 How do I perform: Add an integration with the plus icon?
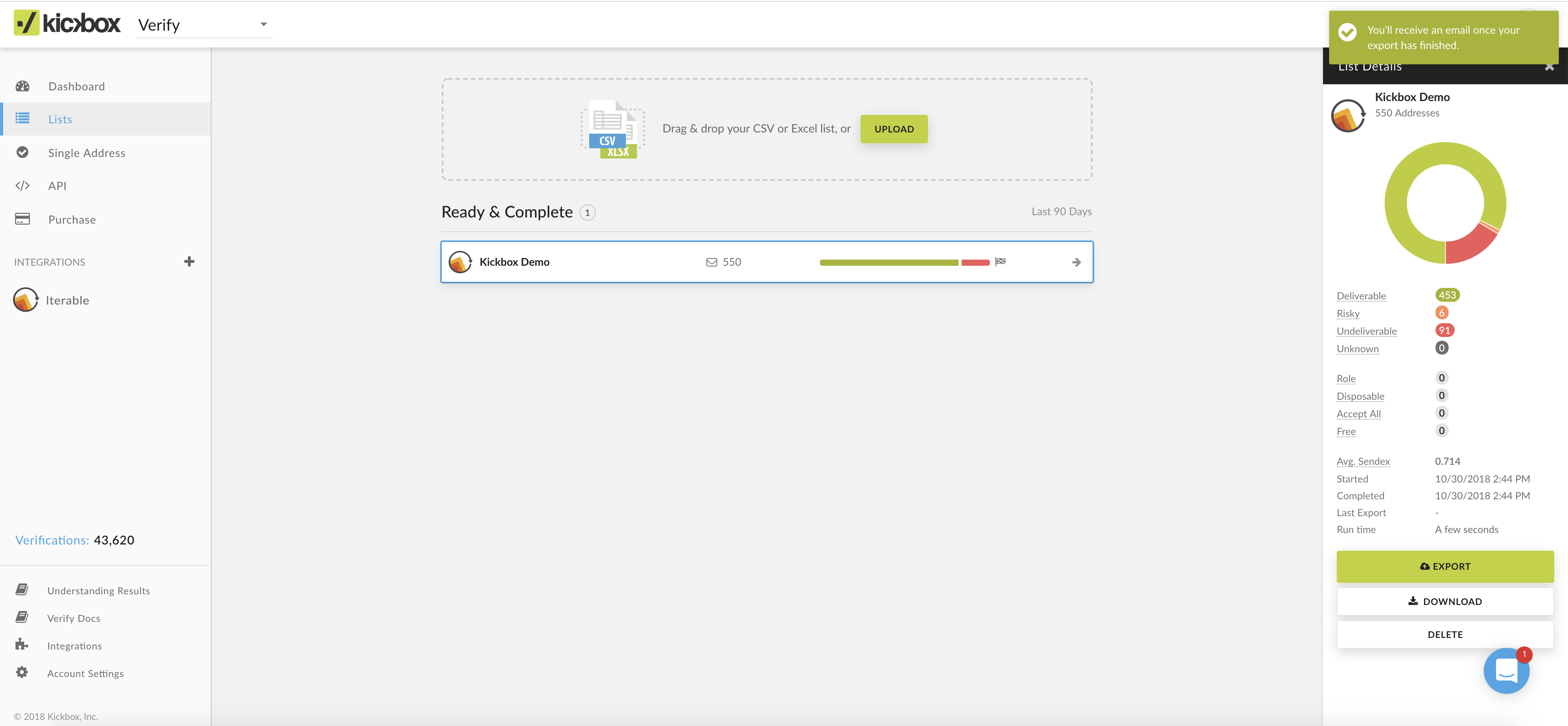tap(189, 261)
